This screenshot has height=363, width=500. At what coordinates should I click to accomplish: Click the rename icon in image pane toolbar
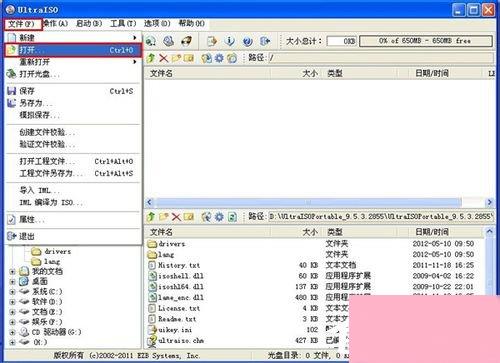189,58
